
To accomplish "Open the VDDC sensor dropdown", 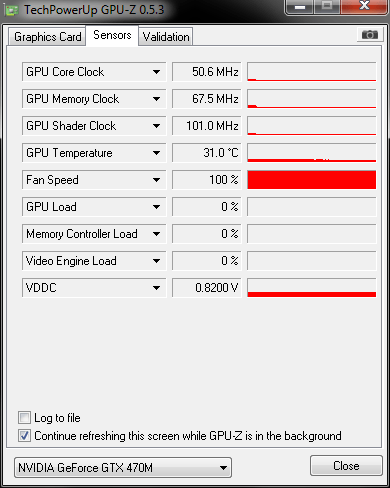I will pyautogui.click(x=156, y=288).
